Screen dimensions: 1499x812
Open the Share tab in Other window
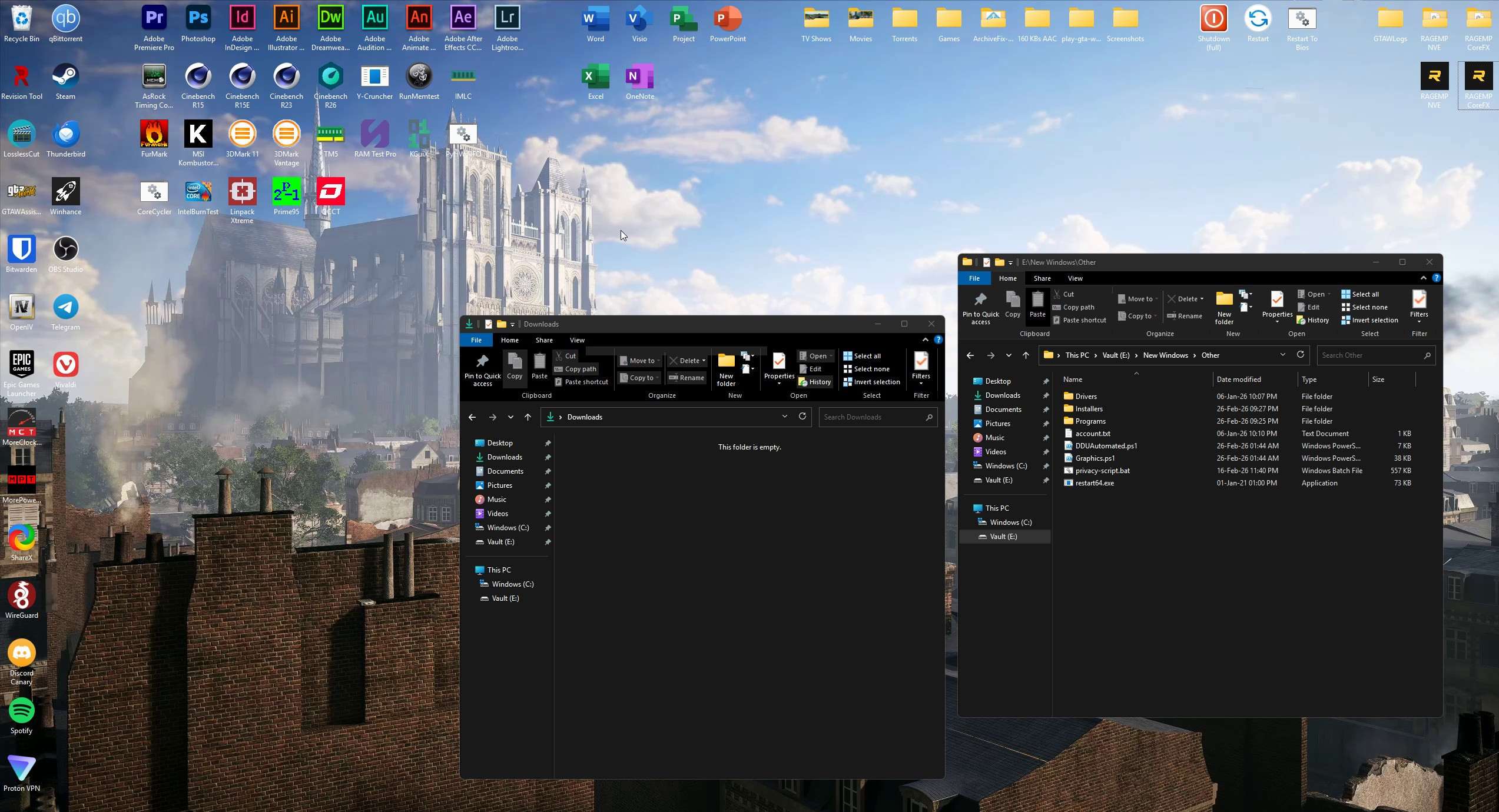(x=1042, y=278)
